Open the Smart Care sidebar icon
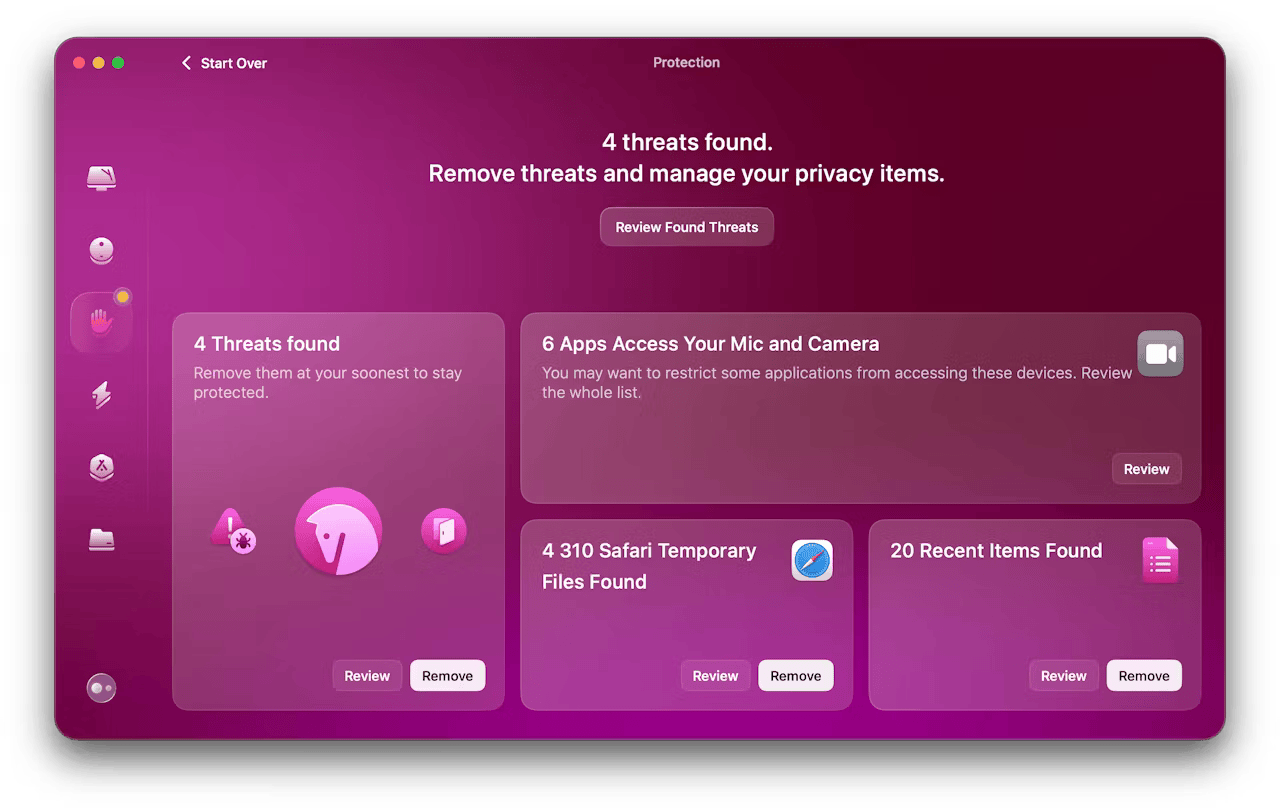This screenshot has width=1280, height=812. click(101, 179)
